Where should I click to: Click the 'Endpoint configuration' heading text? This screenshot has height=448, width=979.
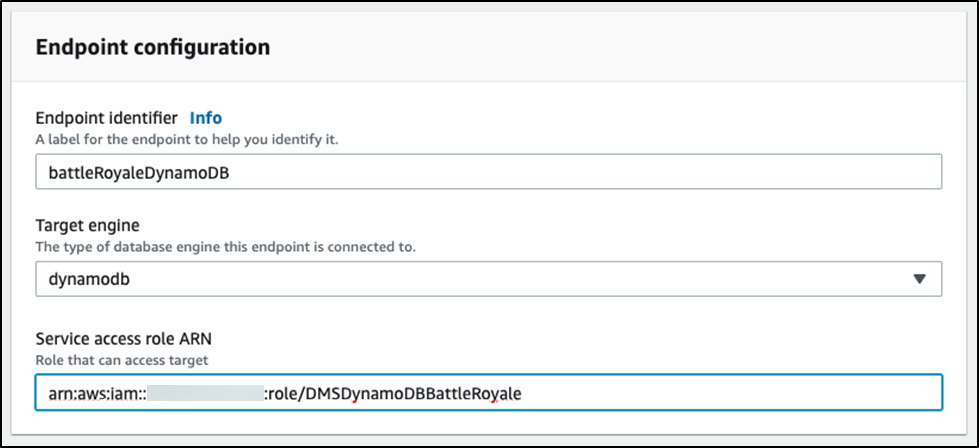point(153,47)
